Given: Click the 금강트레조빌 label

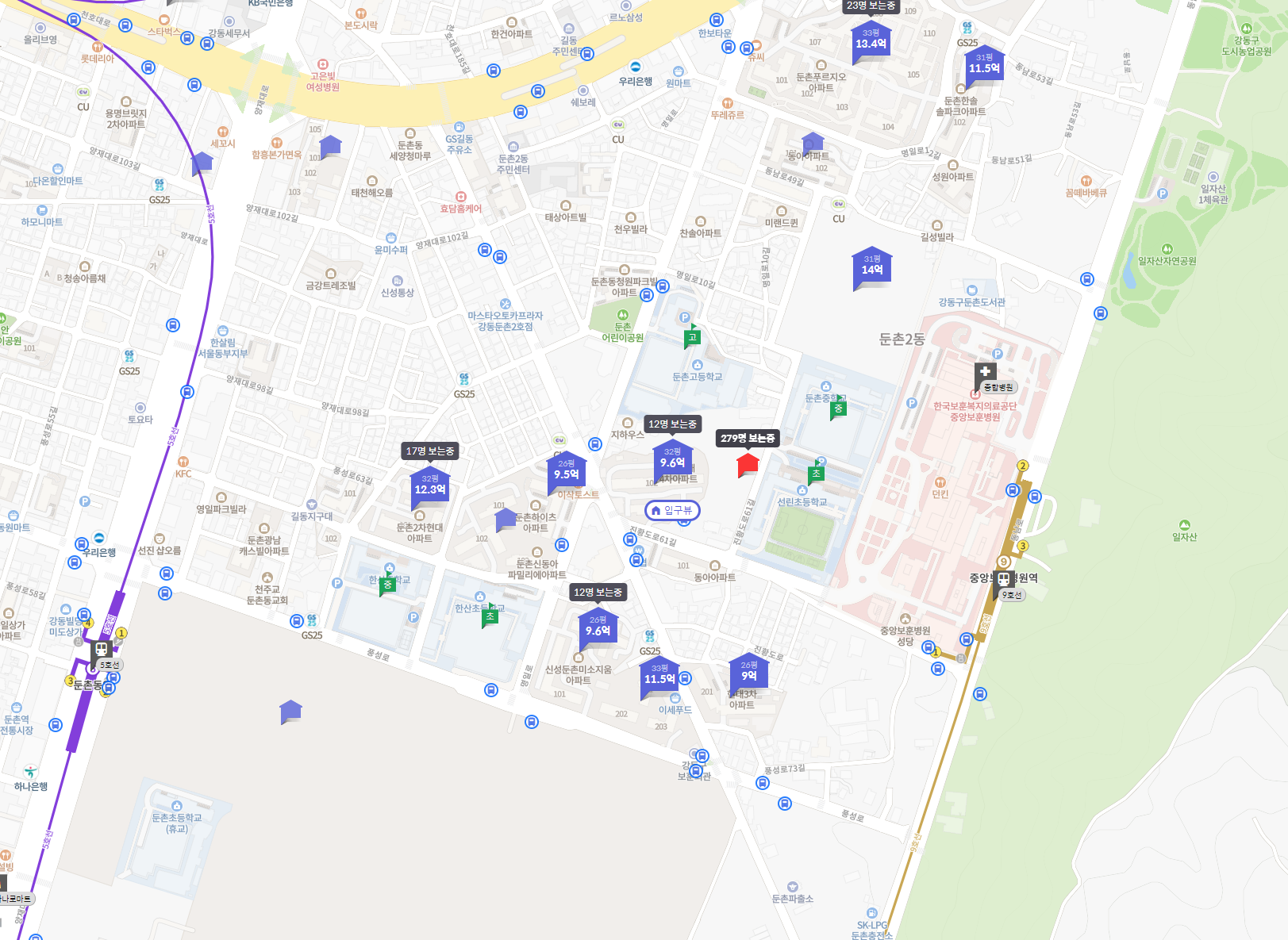Looking at the screenshot, I should coord(331,286).
